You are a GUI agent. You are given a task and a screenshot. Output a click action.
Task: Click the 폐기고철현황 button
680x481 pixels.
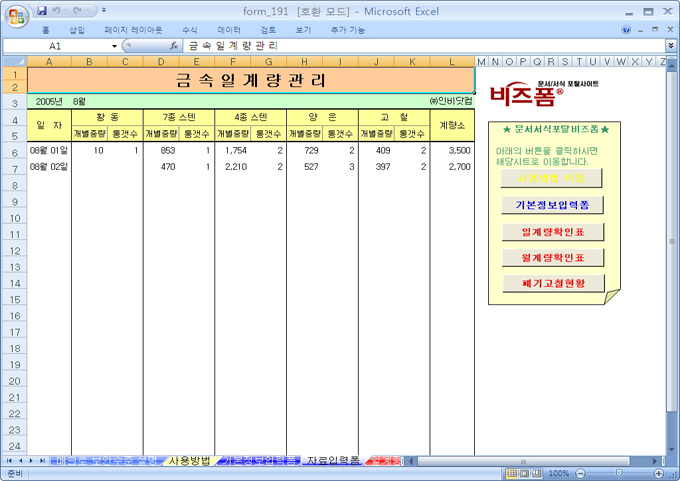pos(552,283)
